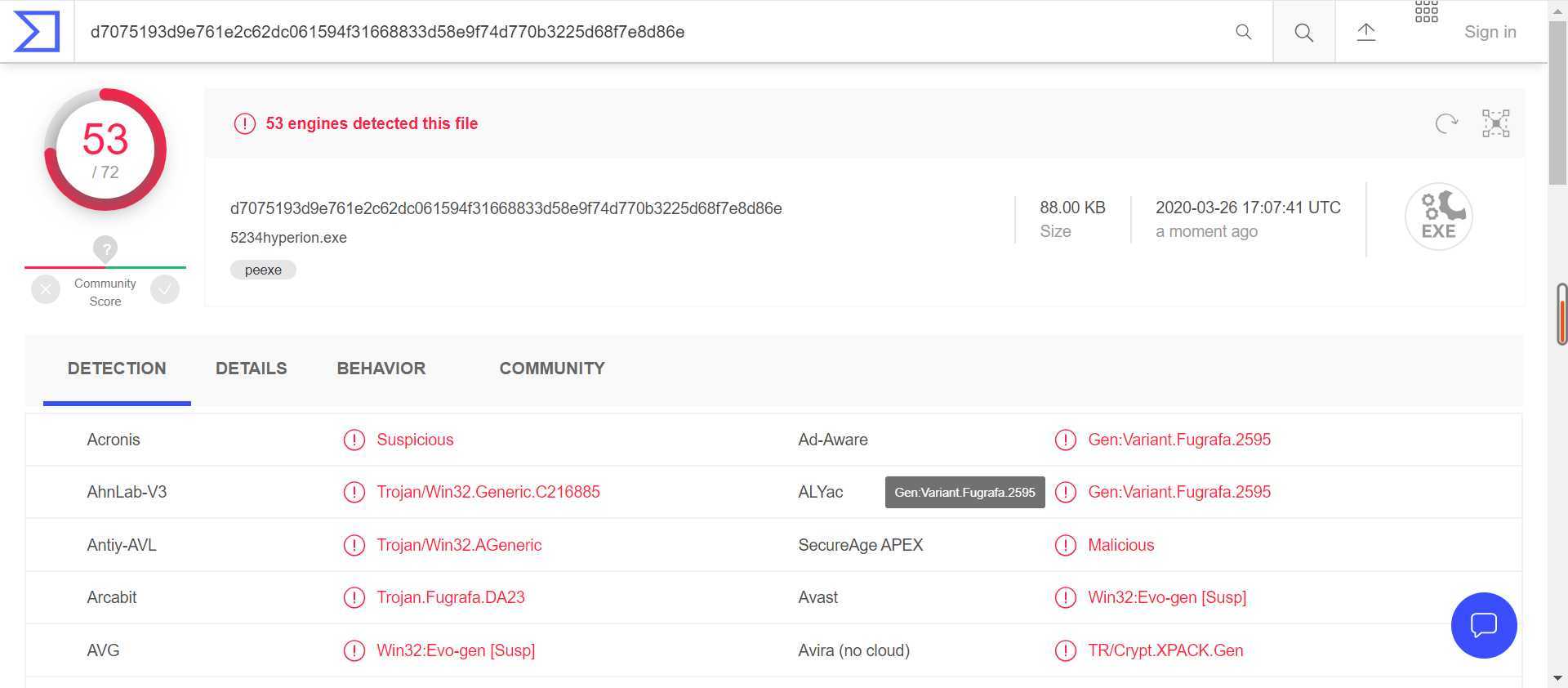Click the file name 5234hyperion.exe
This screenshot has width=1568, height=688.
tap(288, 238)
